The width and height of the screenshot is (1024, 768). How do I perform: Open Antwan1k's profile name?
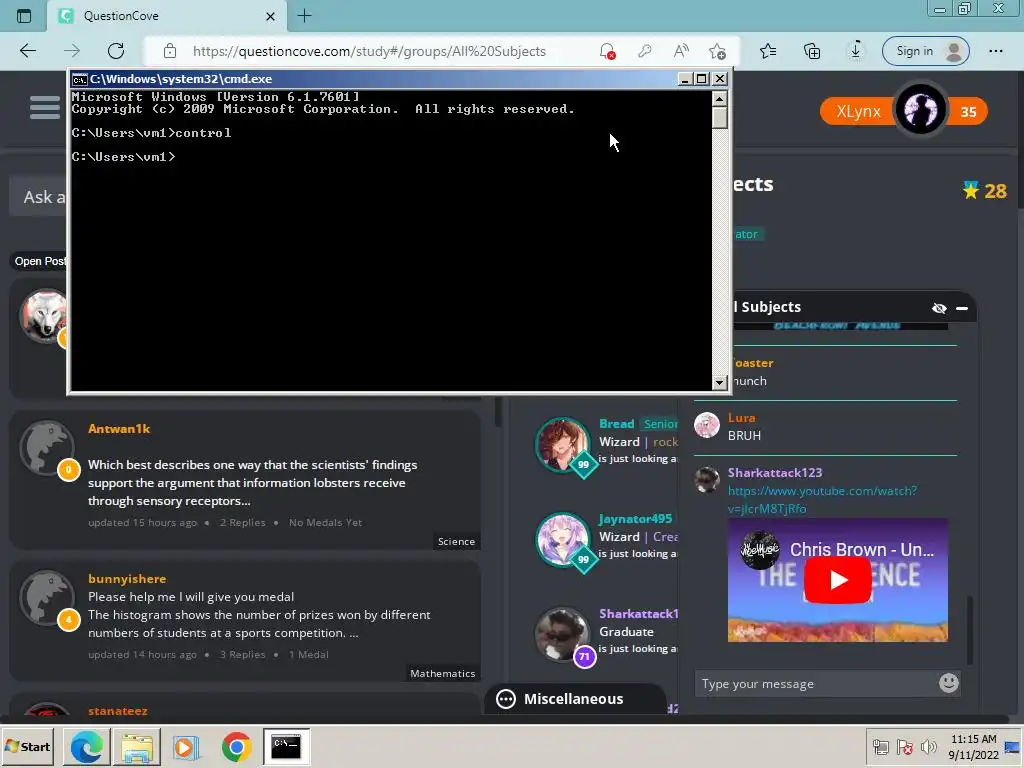coord(119,428)
